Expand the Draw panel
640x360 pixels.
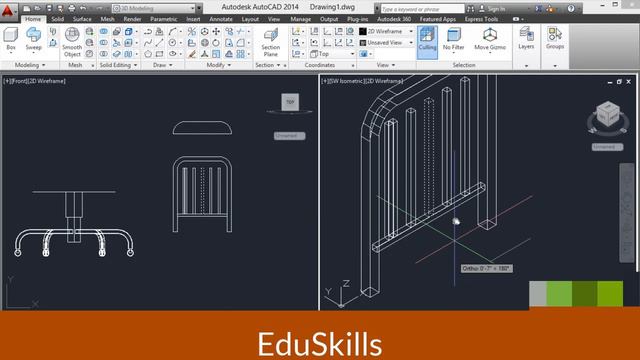(x=163, y=65)
